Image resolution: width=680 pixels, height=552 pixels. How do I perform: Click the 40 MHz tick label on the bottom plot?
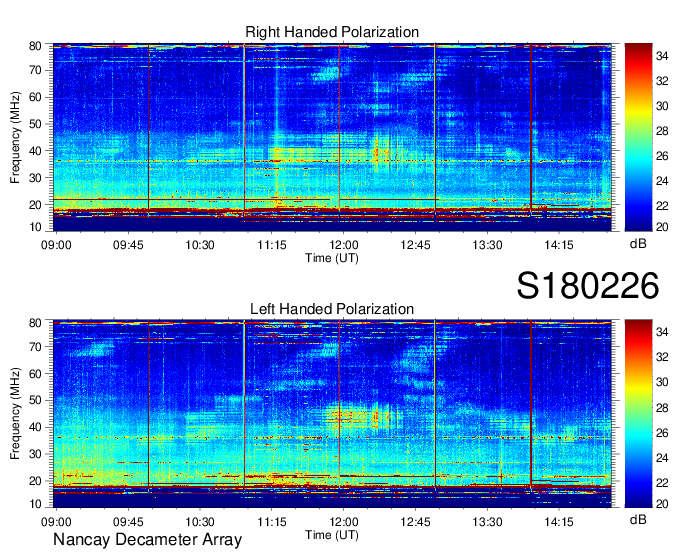coord(35,427)
